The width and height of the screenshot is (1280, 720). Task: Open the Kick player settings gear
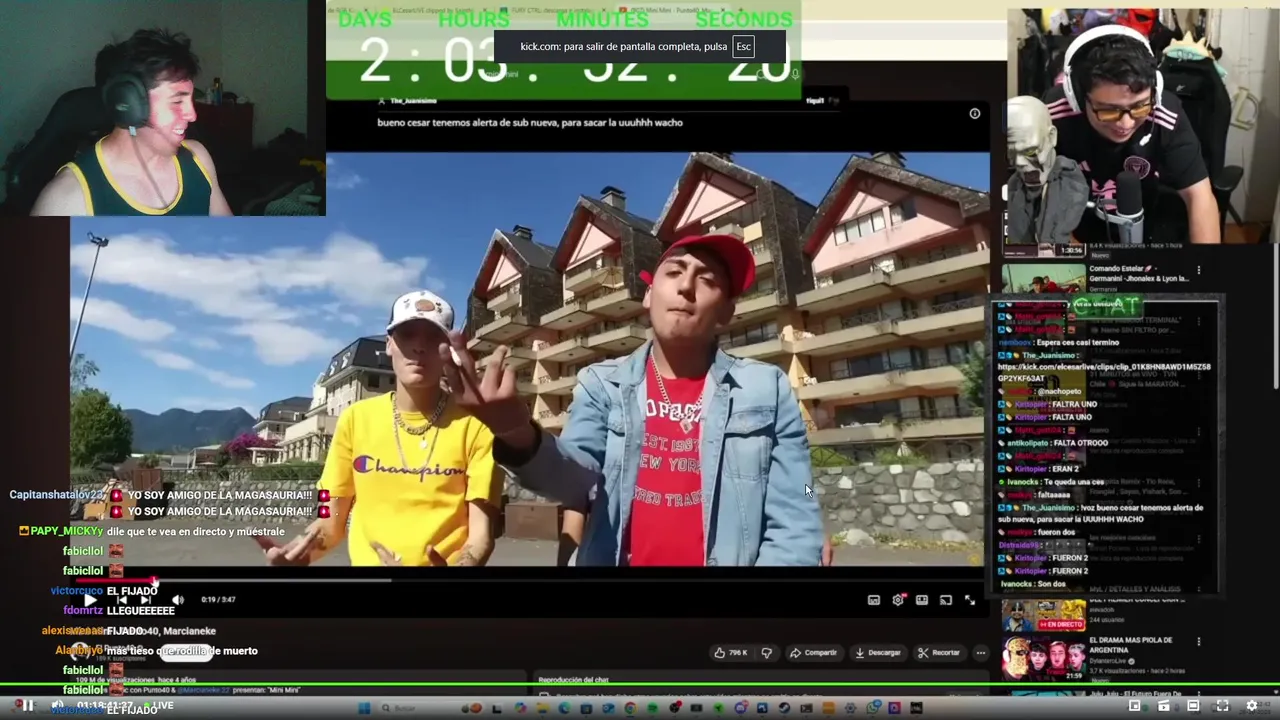(x=1251, y=706)
